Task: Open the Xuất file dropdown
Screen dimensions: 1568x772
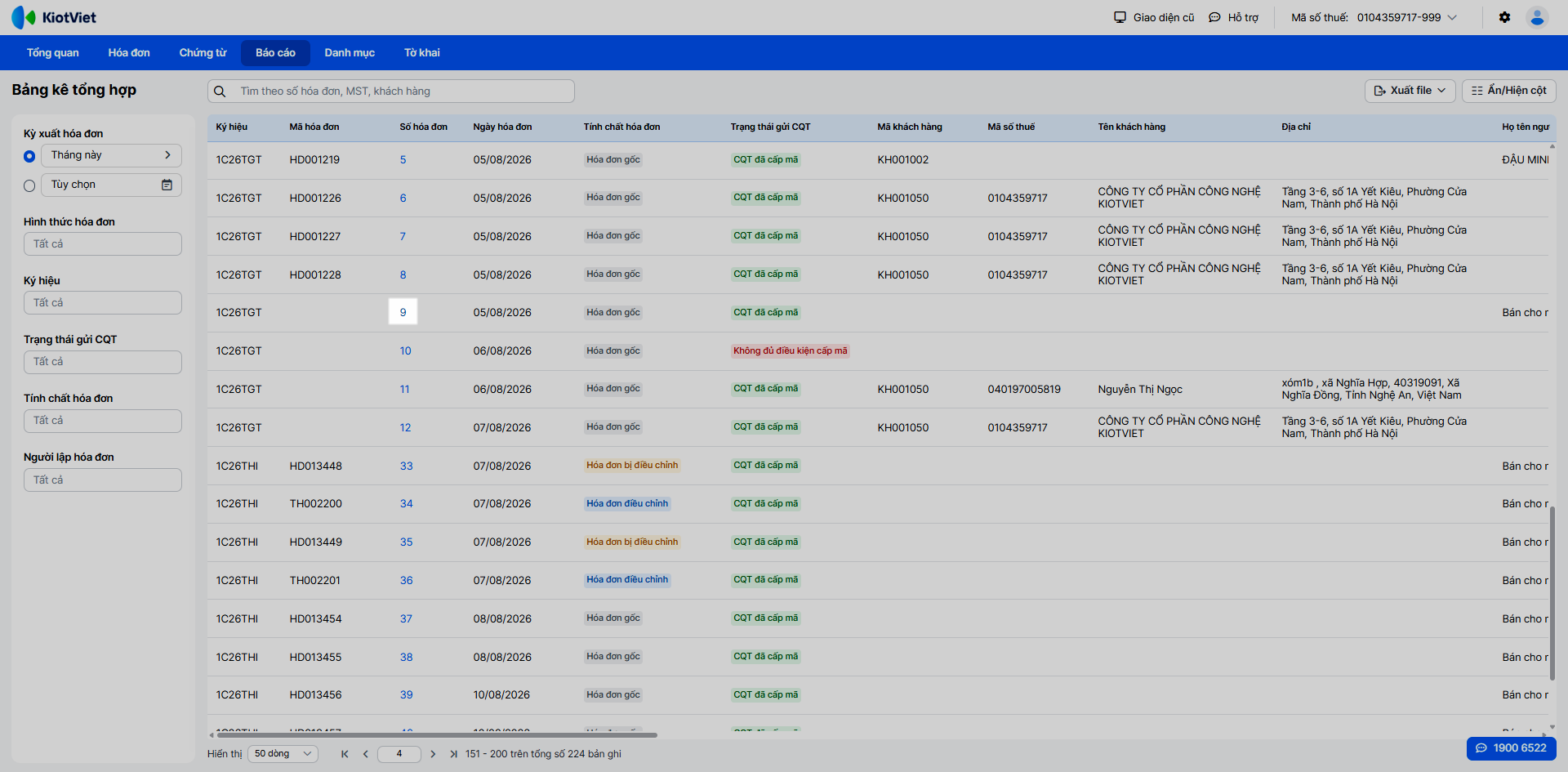Action: pos(1410,91)
